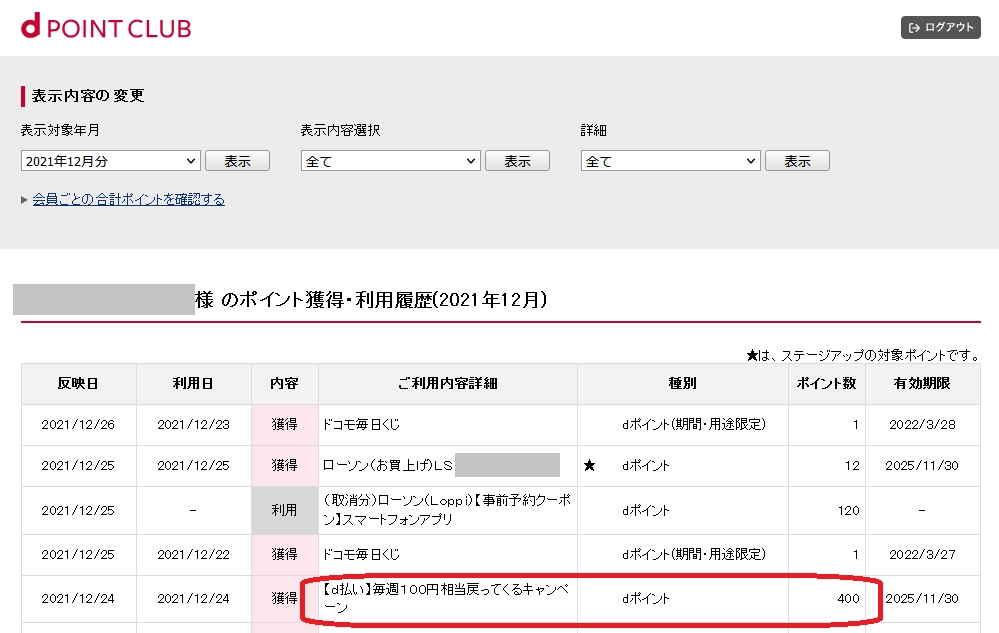Screen dimensions: 999x633
Task: Click the ログアウト logout button
Action: tap(940, 27)
